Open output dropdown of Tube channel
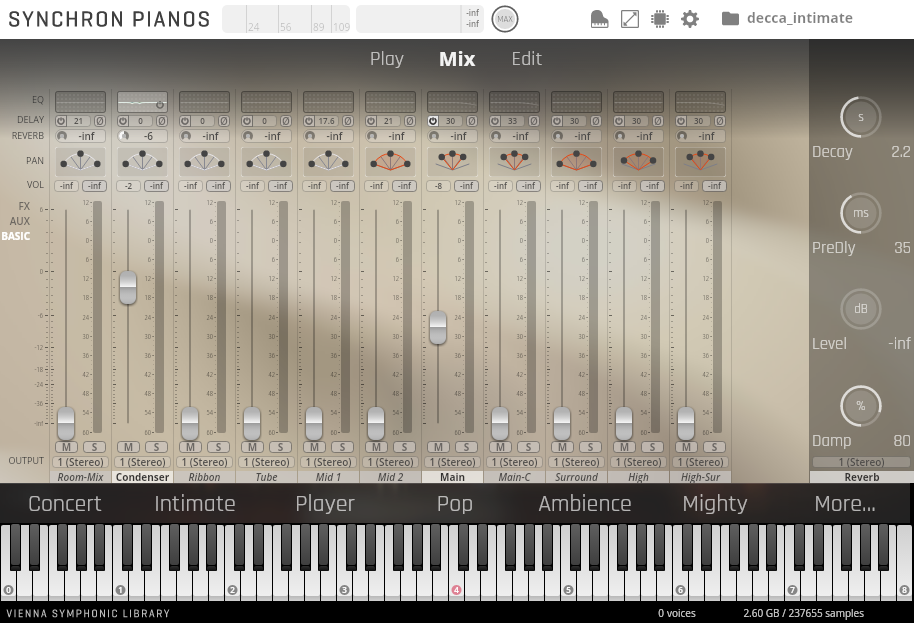 tap(266, 462)
